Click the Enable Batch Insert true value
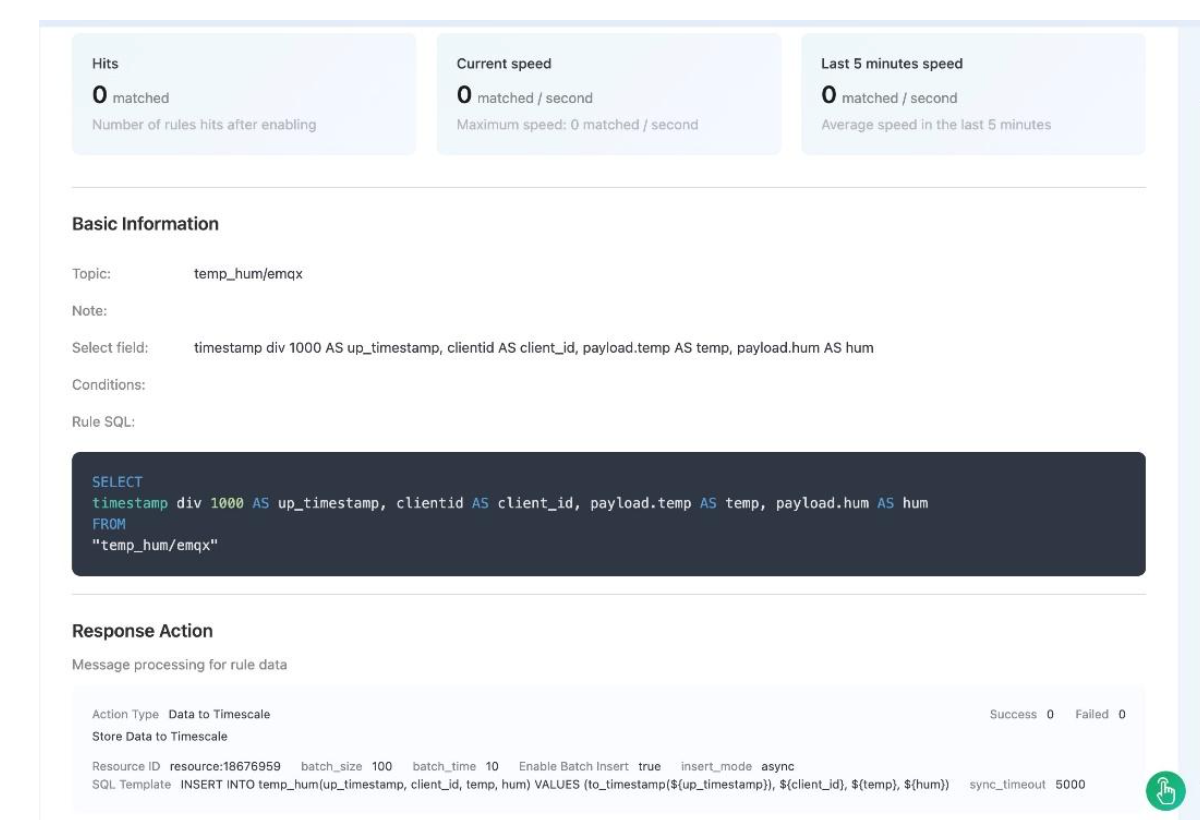1200x820 pixels. pyautogui.click(x=649, y=766)
